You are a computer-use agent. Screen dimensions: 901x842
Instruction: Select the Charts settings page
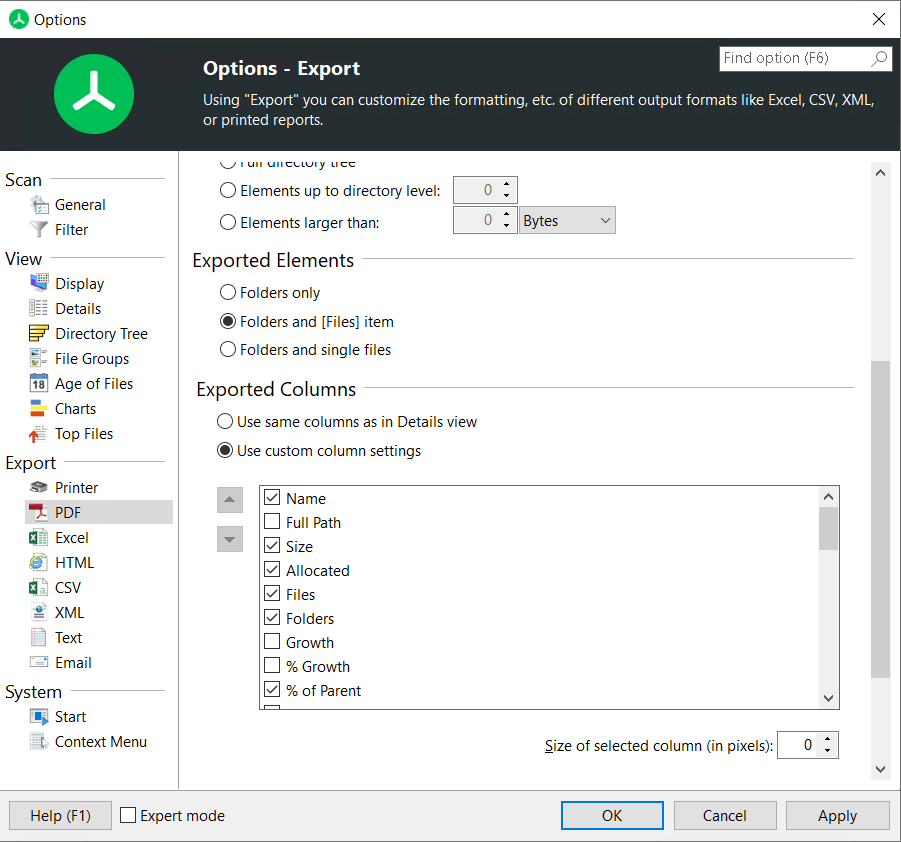tap(73, 408)
